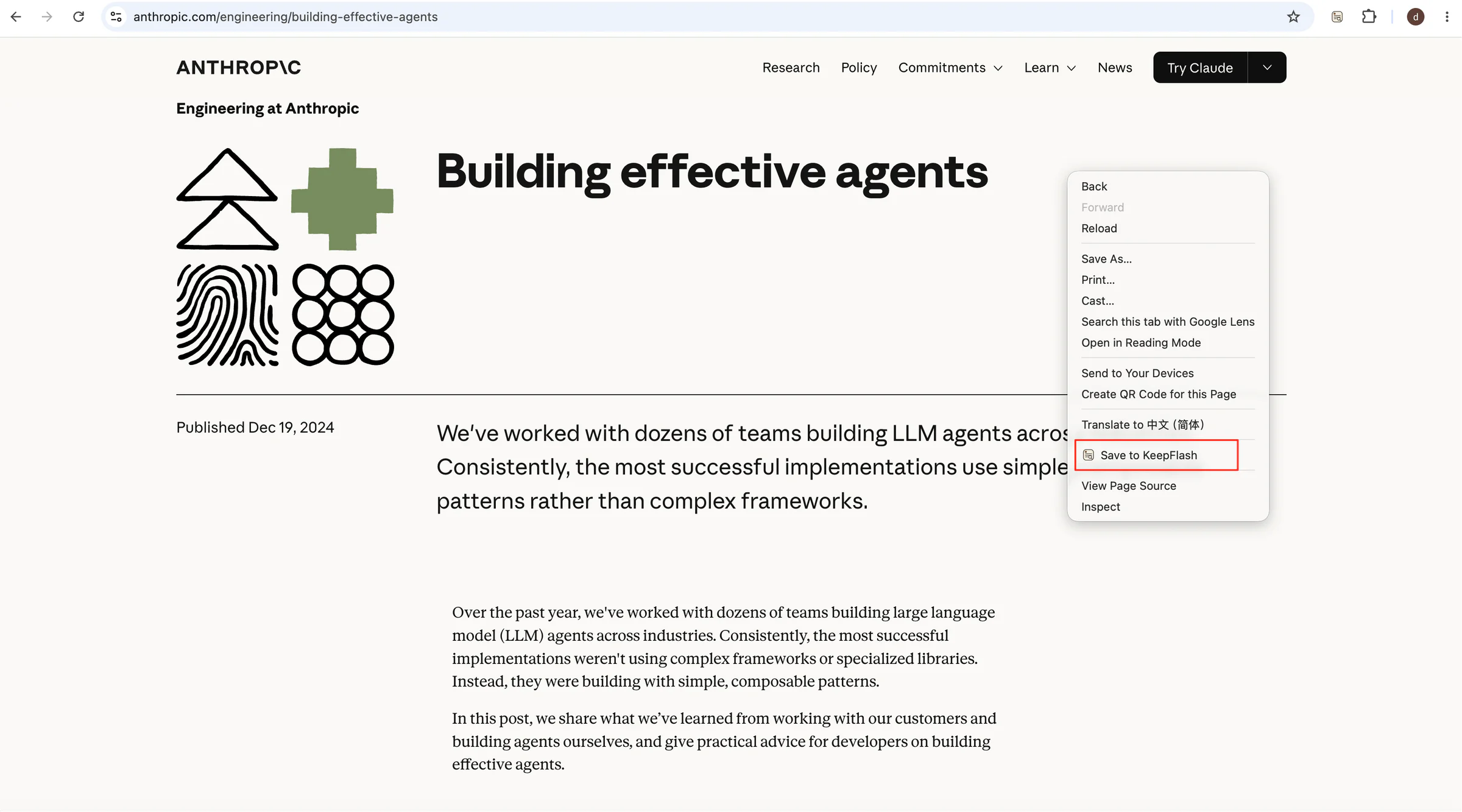This screenshot has height=812, width=1462.
Task: Open the News page link
Action: click(x=1115, y=68)
